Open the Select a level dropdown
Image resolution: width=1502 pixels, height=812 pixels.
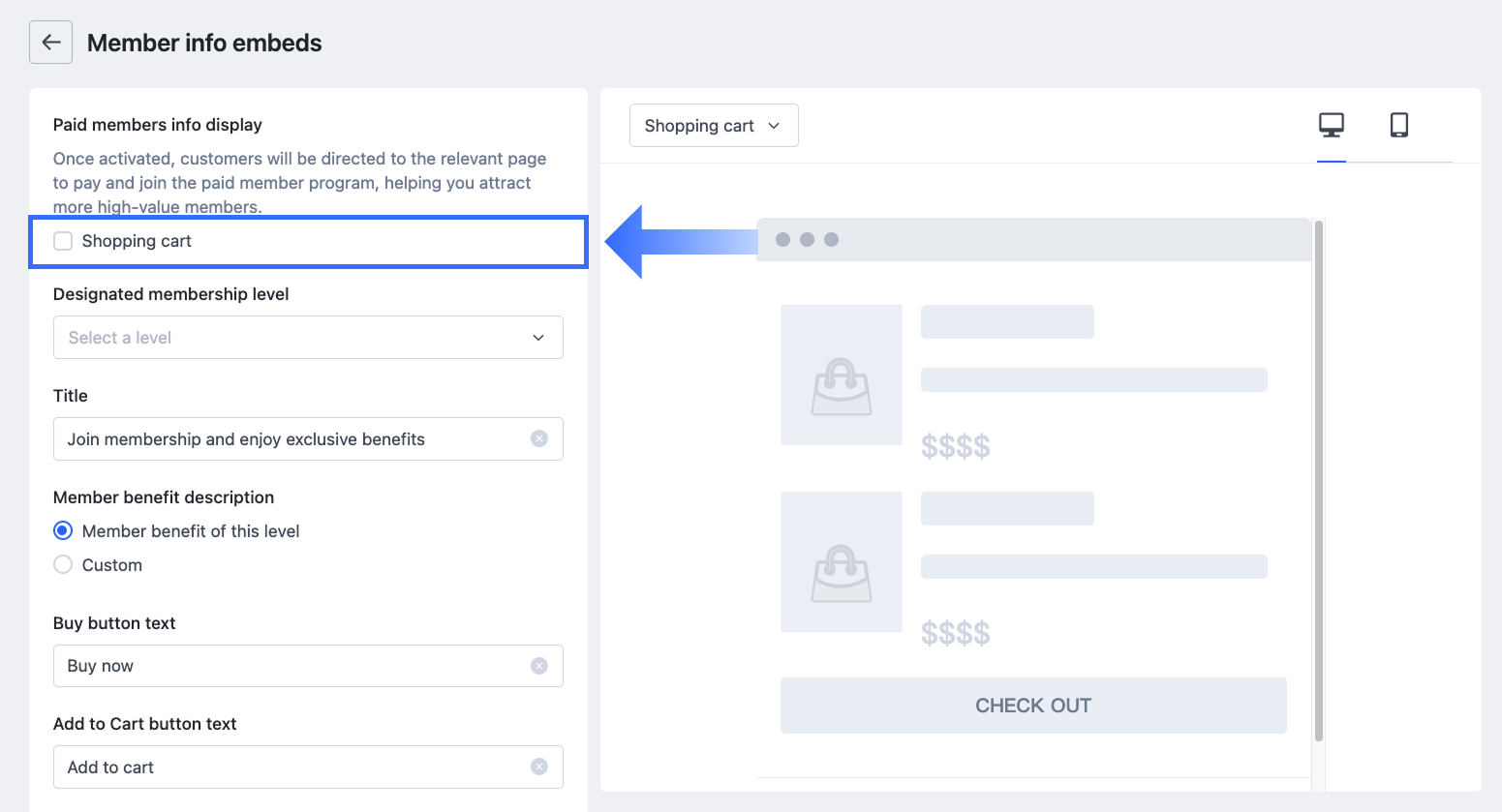click(x=291, y=338)
